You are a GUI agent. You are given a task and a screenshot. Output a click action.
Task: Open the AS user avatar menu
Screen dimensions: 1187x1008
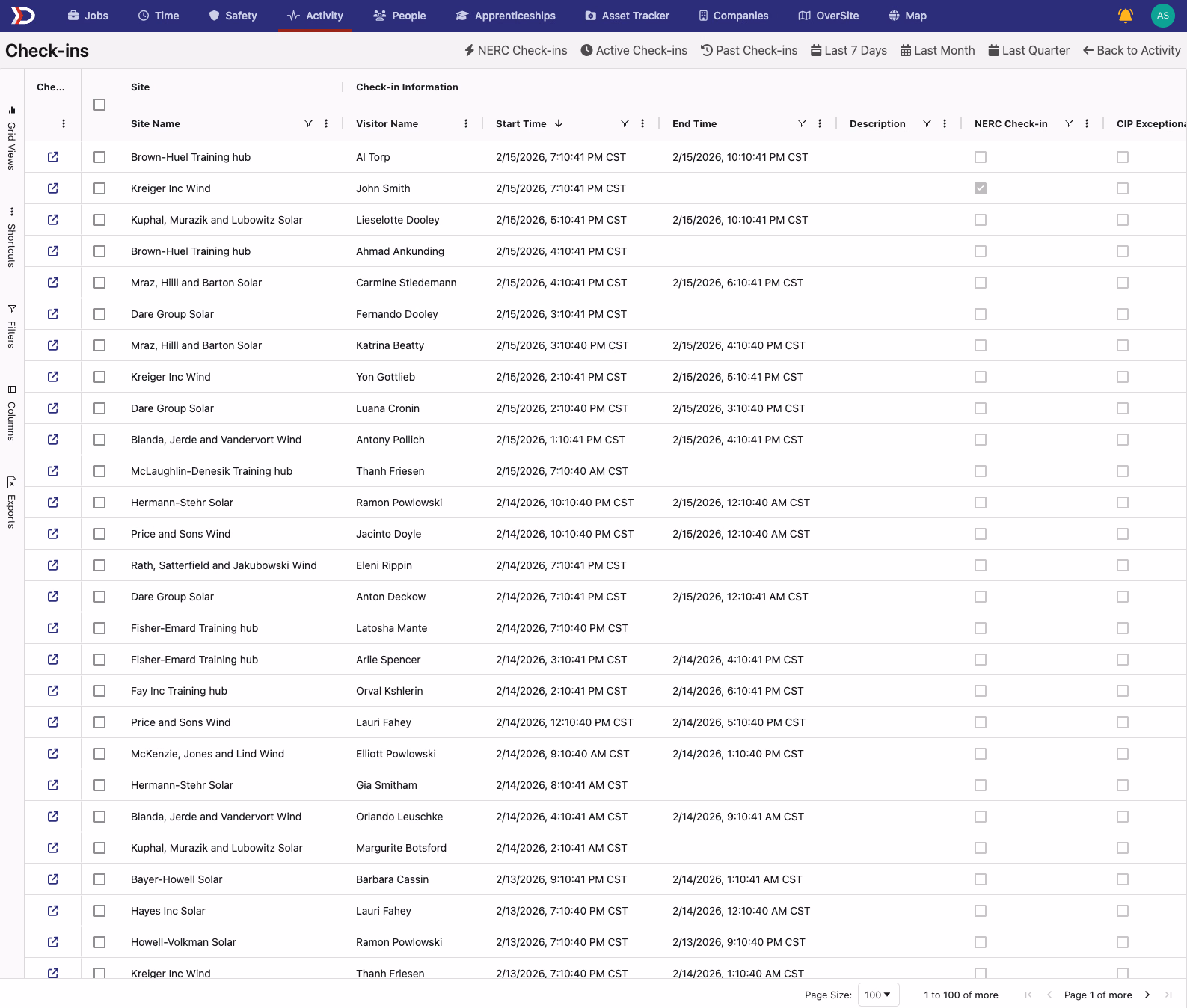1162,16
